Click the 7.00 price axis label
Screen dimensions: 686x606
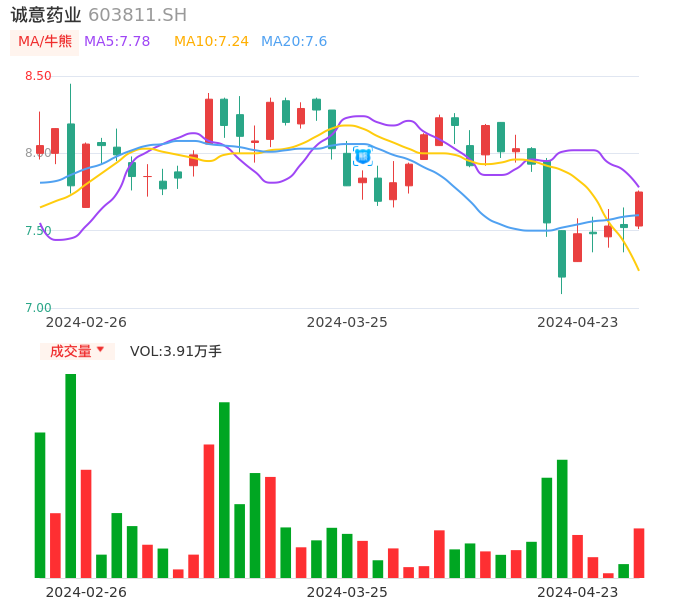38,308
